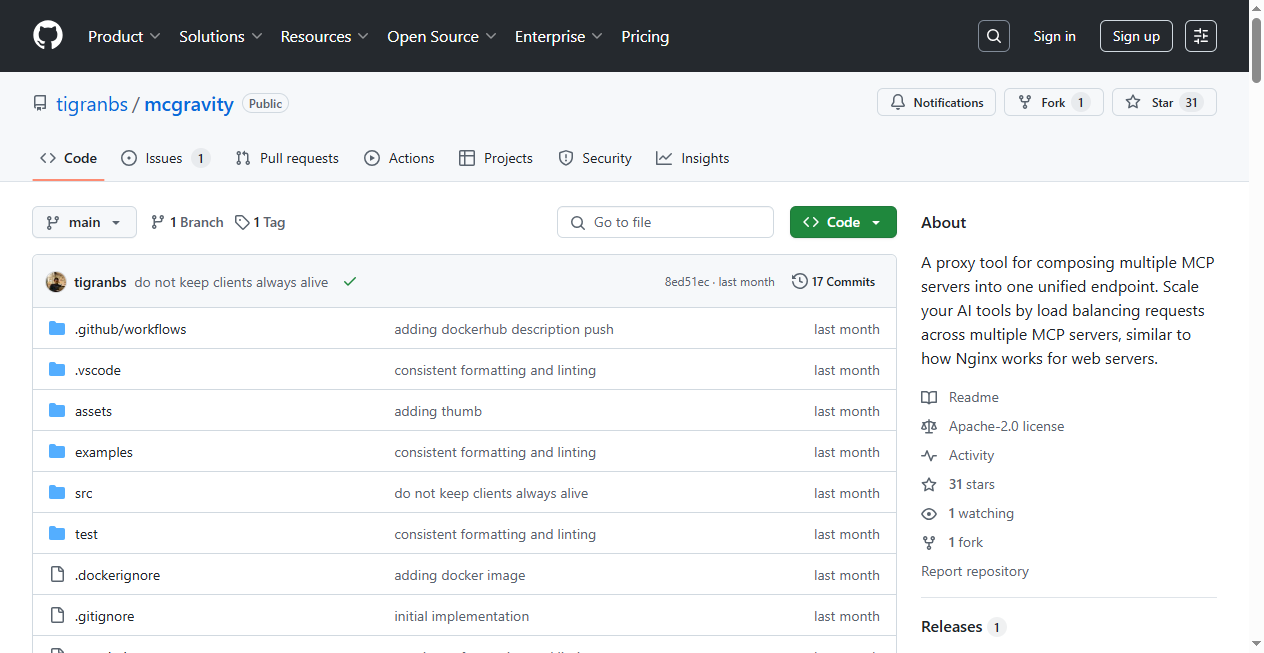This screenshot has height=653, width=1264.
Task: Click the eye icon beside 1 watching
Action: pos(929,513)
